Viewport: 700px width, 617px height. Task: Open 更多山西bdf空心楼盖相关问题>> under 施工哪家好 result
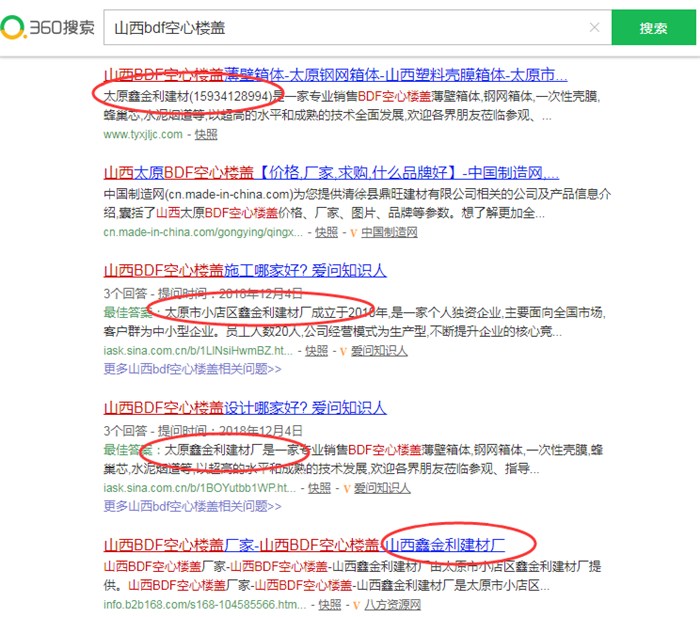tap(192, 369)
